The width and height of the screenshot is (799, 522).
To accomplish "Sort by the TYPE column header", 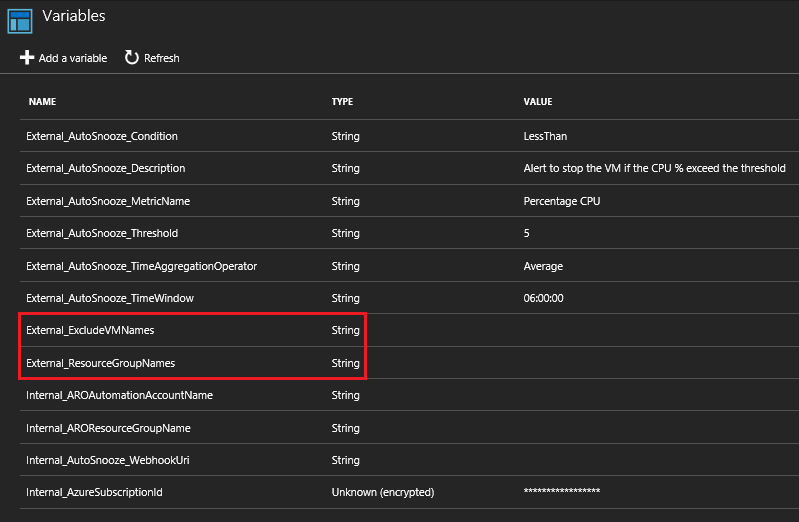I will click(x=342, y=101).
